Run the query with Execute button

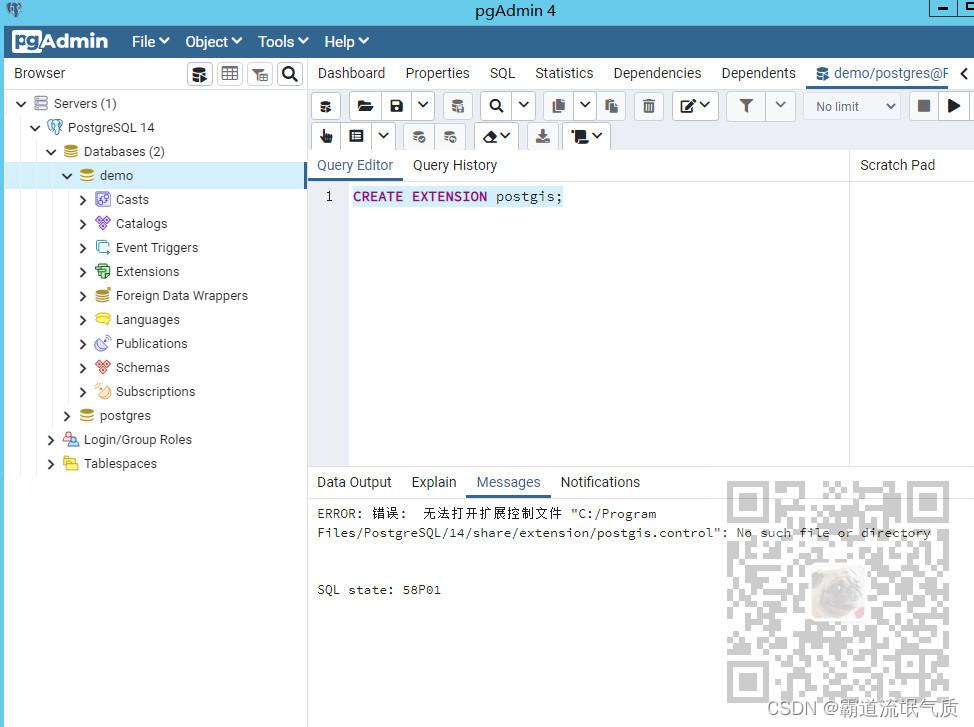[x=954, y=106]
